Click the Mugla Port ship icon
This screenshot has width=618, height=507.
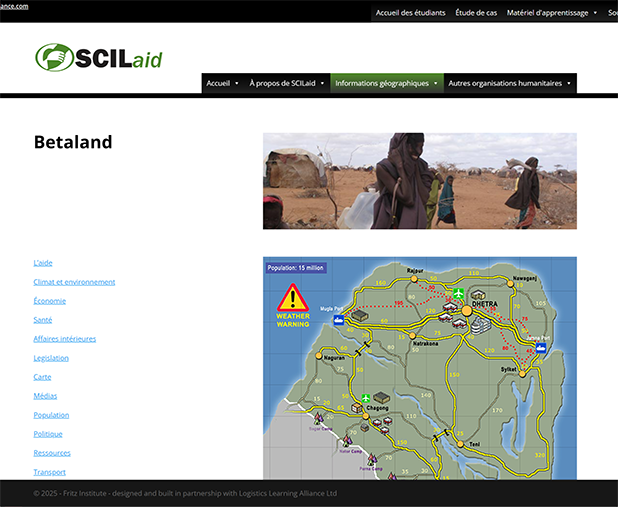[339, 320]
